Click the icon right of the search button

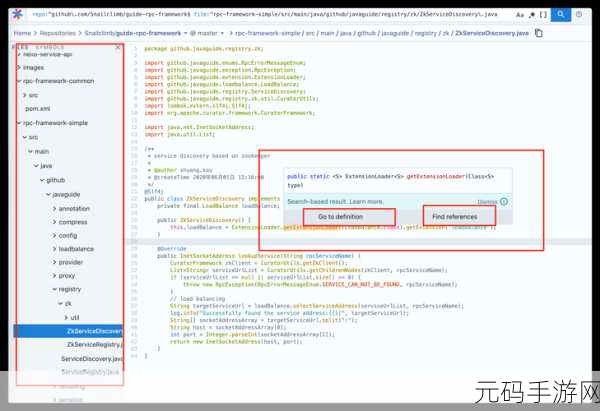coord(579,15)
